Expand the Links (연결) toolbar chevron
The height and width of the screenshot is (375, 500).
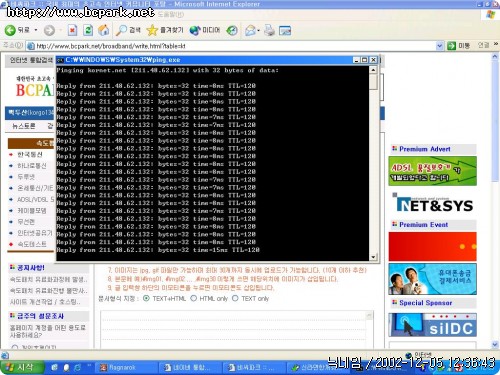(496, 45)
